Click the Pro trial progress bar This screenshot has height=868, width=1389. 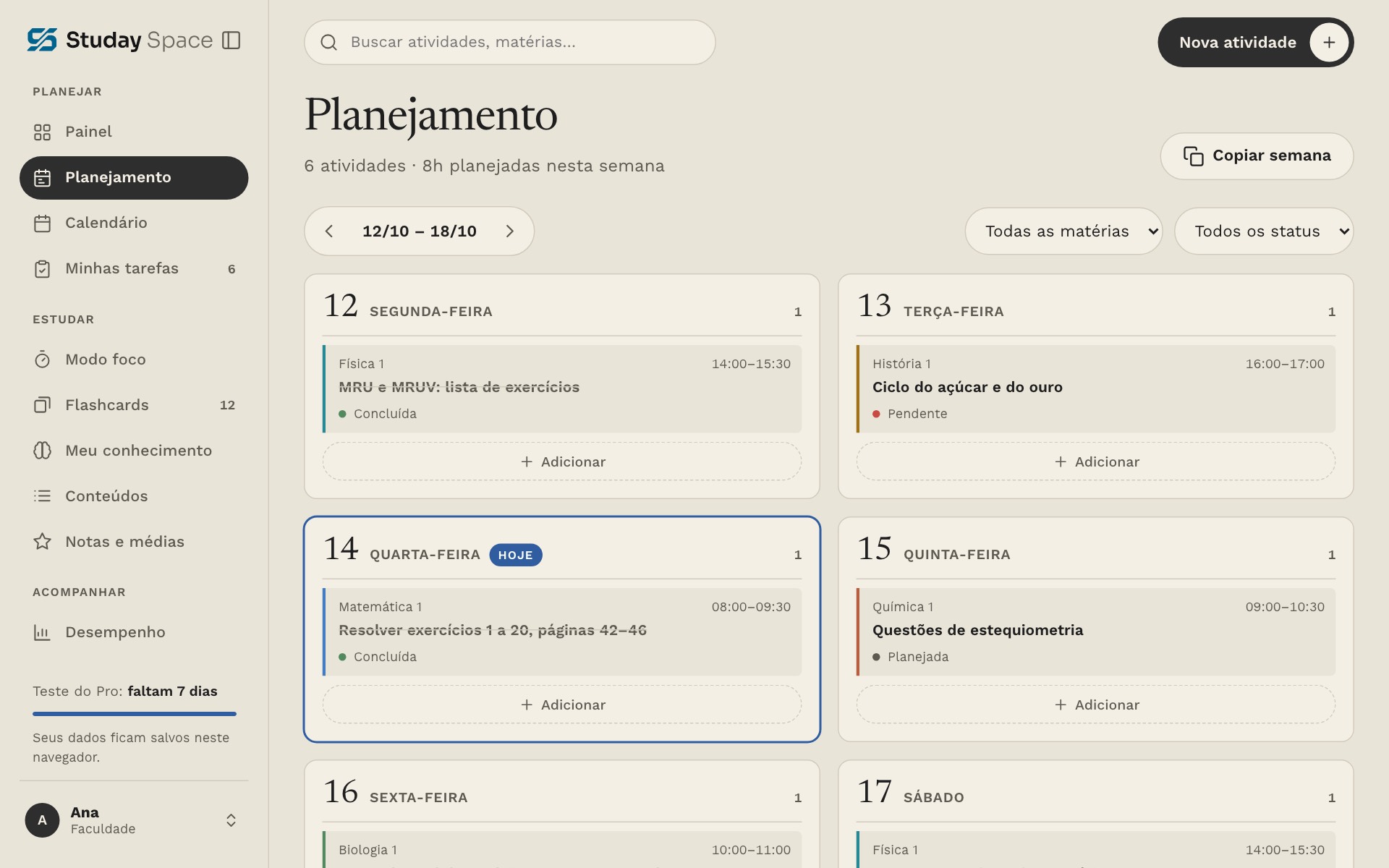(134, 714)
